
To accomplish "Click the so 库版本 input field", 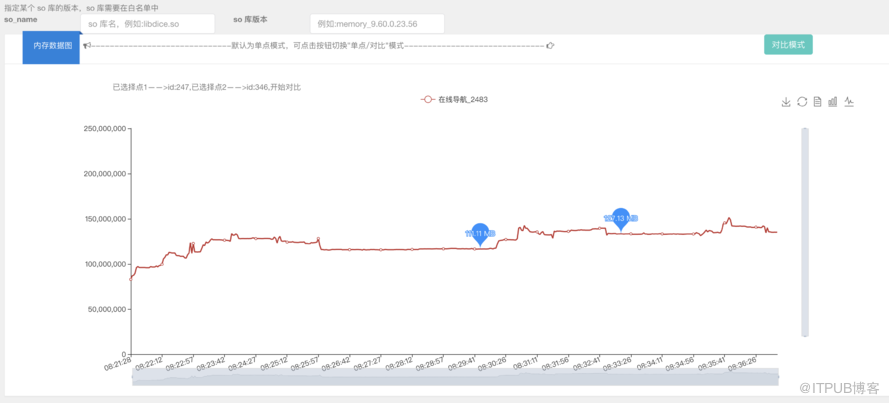I will click(x=378, y=23).
